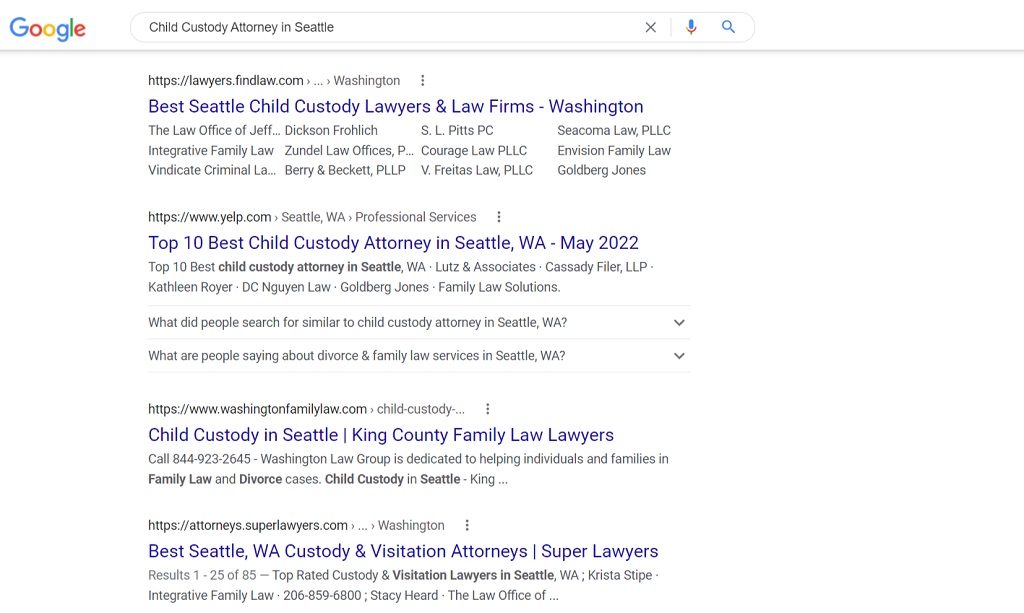This screenshot has height=613, width=1024.
Task: Open options menu for Yelp result
Action: (499, 217)
